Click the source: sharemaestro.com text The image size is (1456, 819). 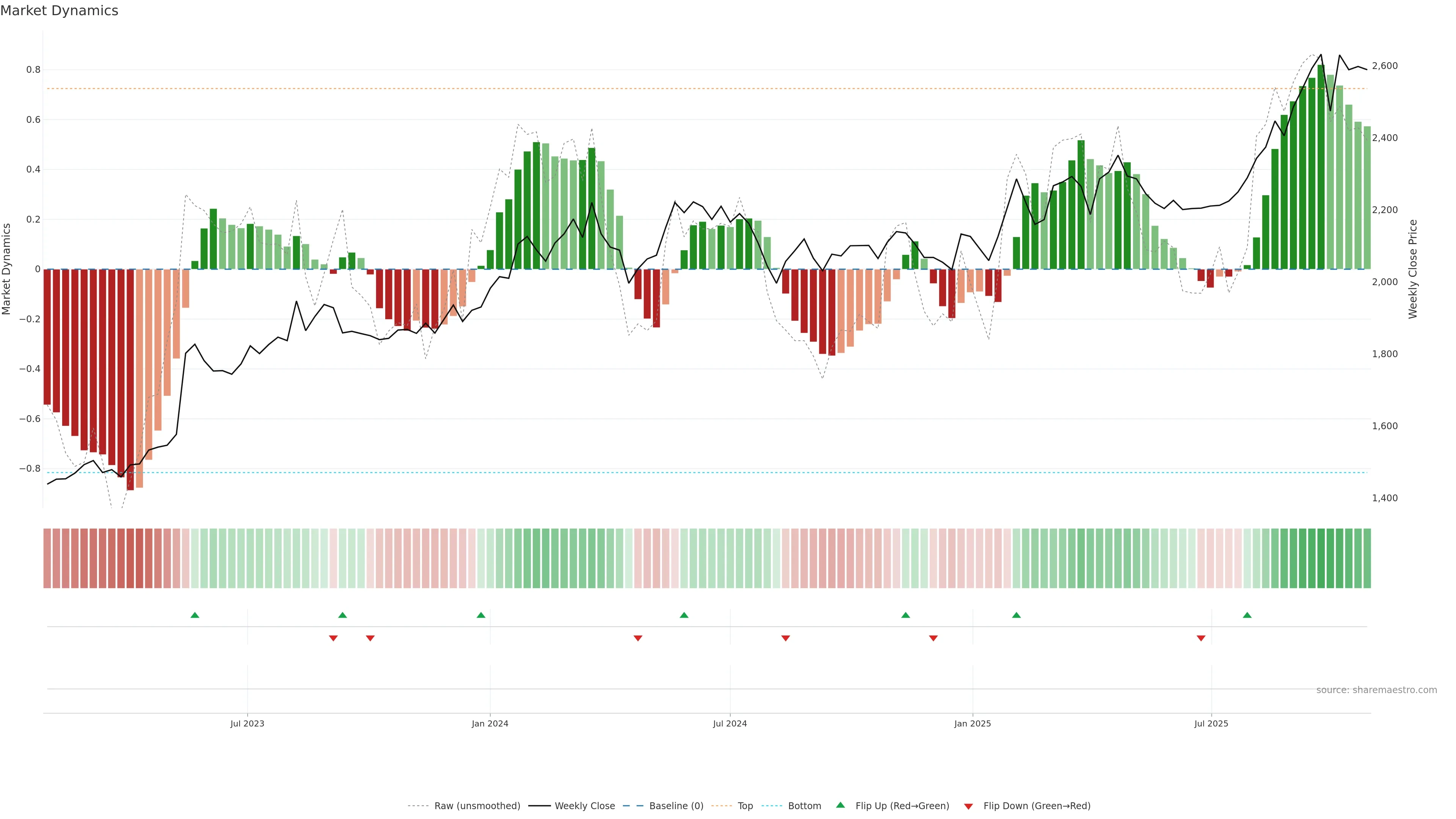[1376, 690]
